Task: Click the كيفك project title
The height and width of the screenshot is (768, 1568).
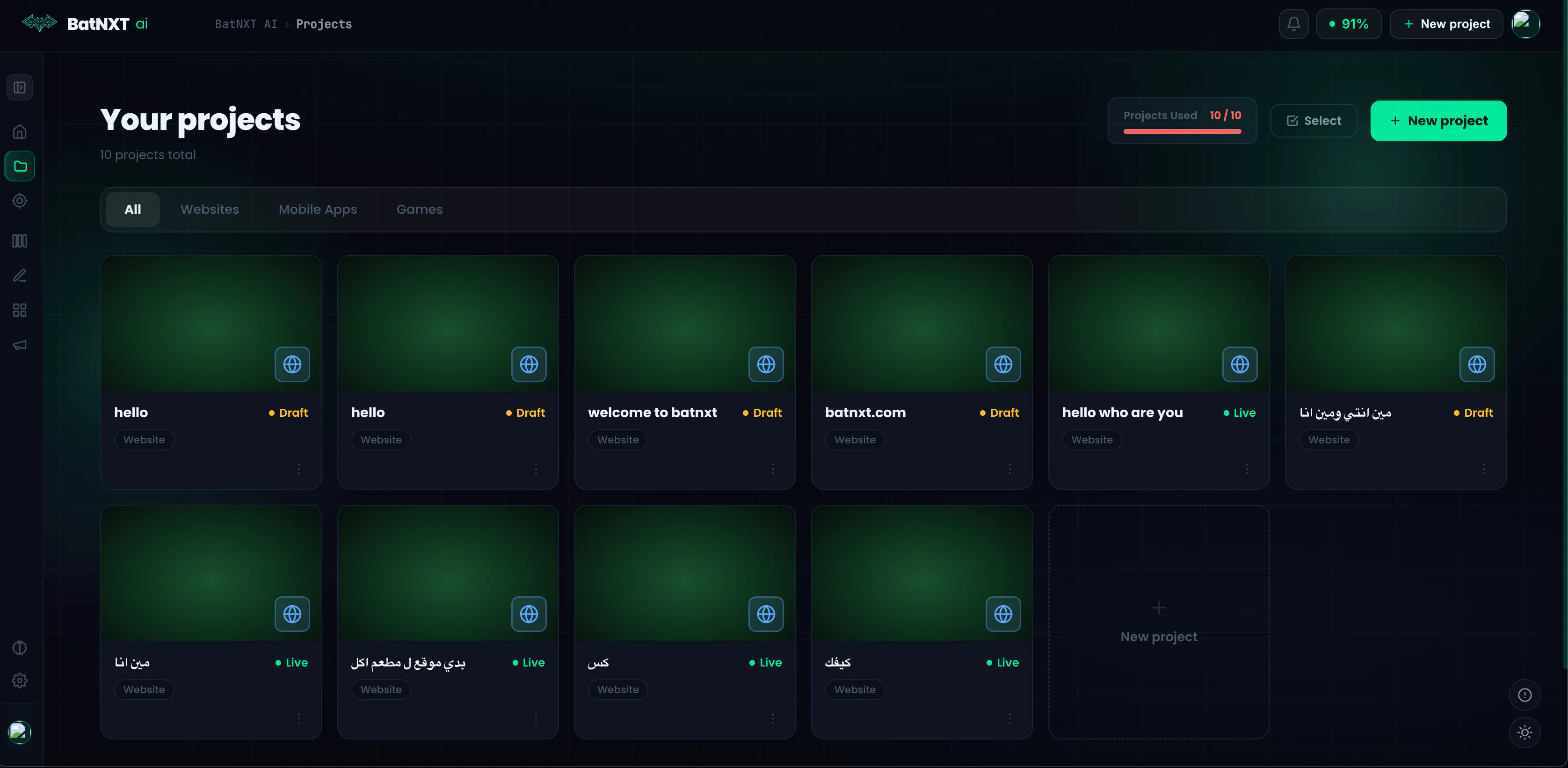Action: coord(838,662)
